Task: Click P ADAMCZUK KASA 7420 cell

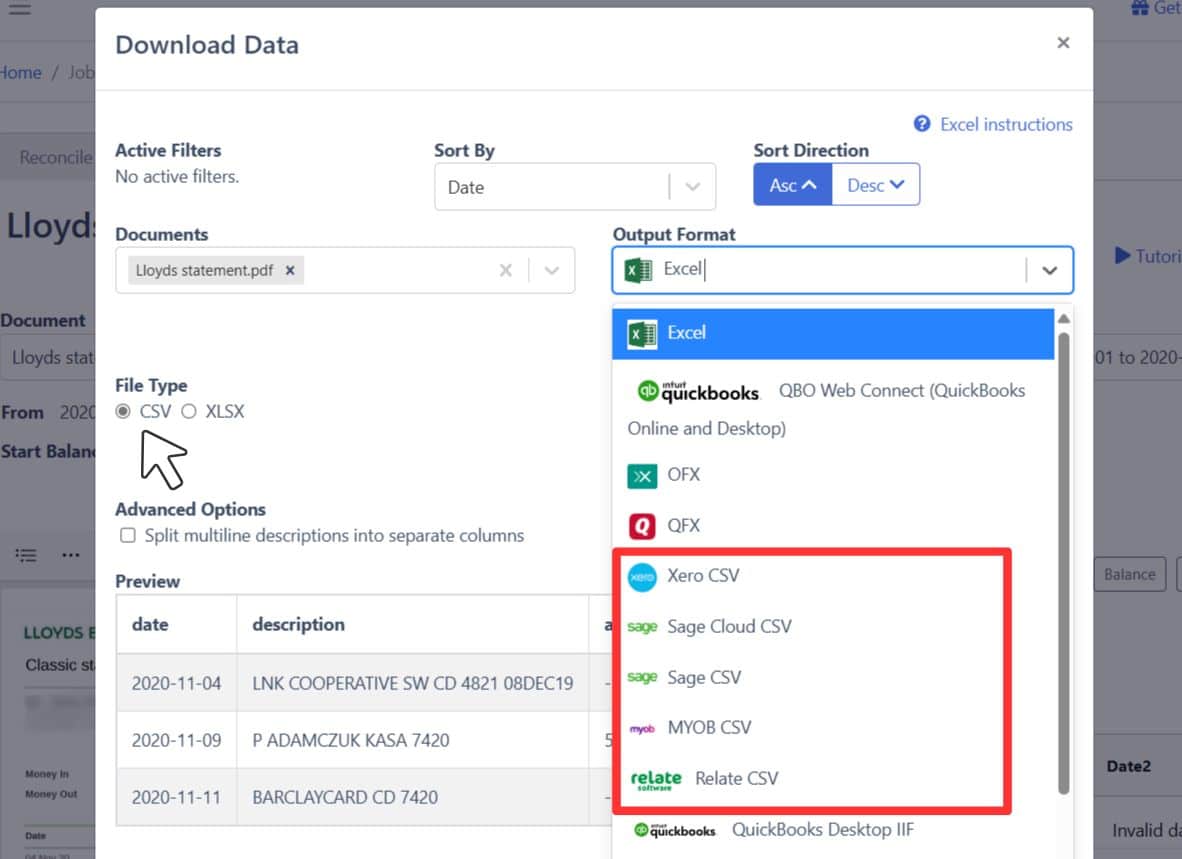Action: point(412,740)
